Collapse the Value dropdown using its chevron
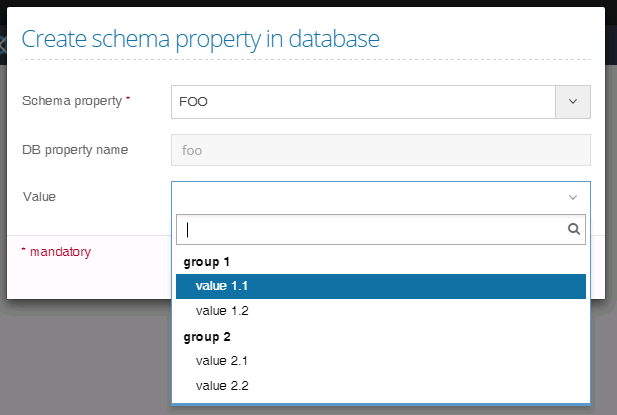Image resolution: width=617 pixels, height=415 pixels. [x=573, y=197]
